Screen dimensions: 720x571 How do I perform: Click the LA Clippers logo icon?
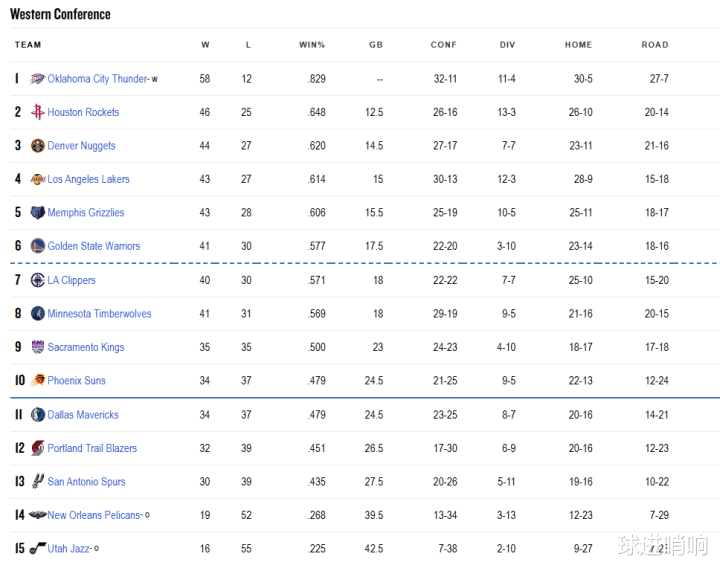pos(38,280)
